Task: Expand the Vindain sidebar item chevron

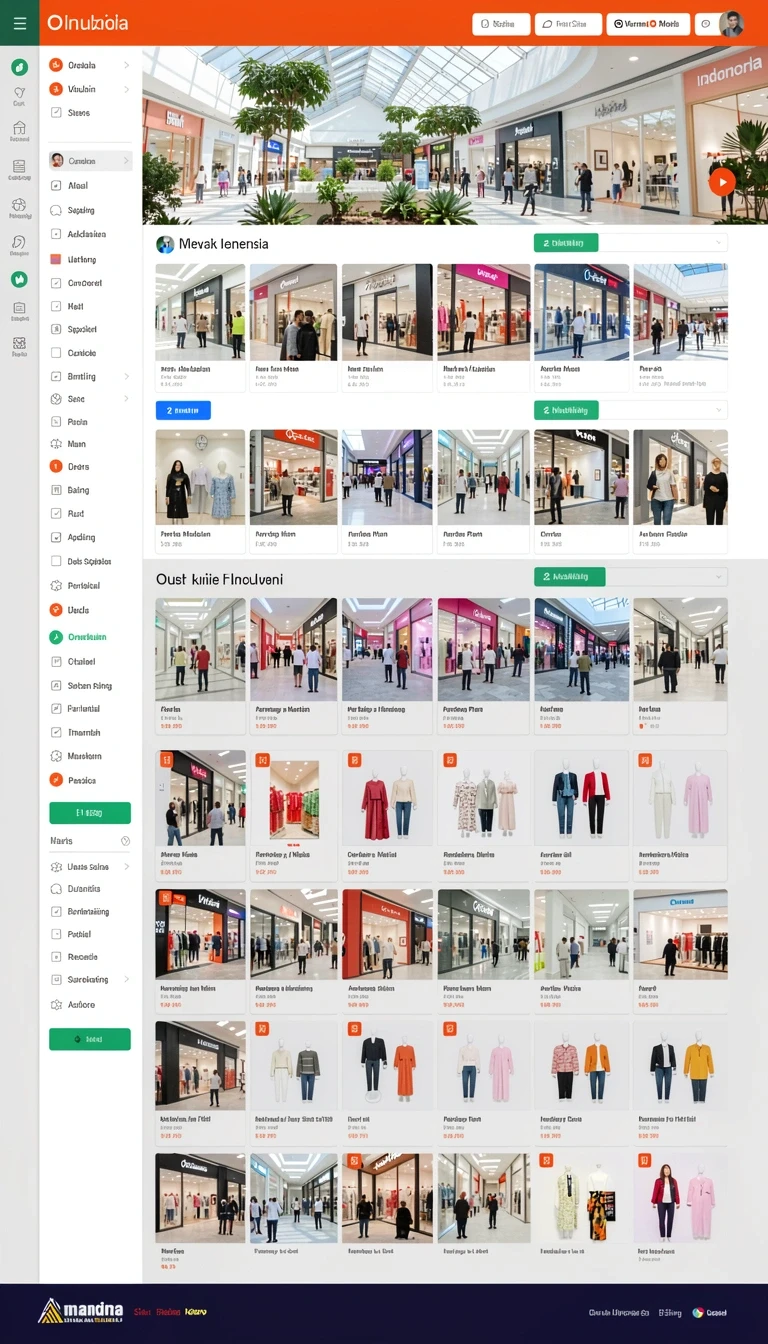Action: point(126,89)
